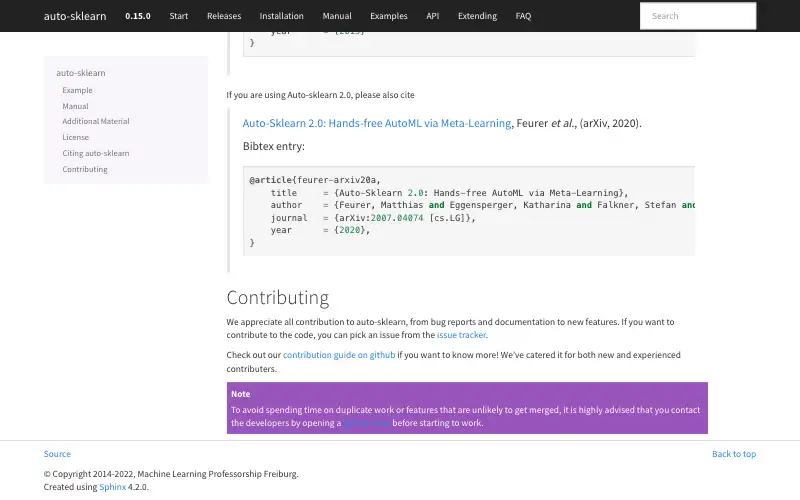Click Back to top link
This screenshot has width=800, height=500.
(734, 454)
